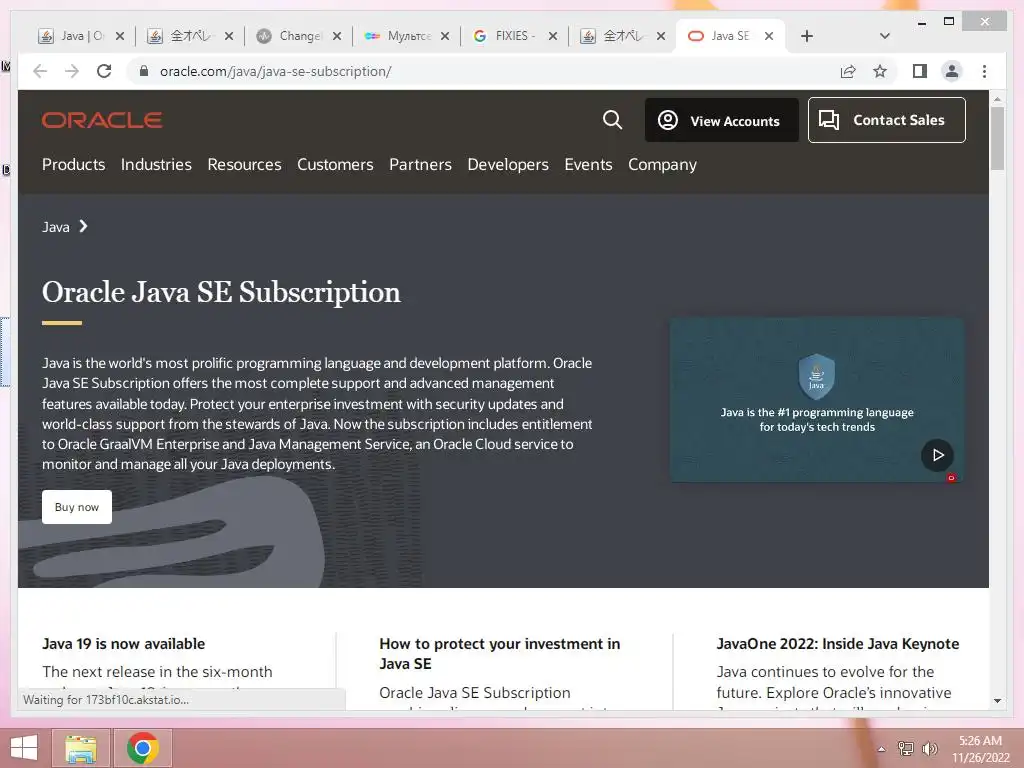The height and width of the screenshot is (768, 1024).
Task: Open a new tab with plus button
Action: (x=807, y=36)
